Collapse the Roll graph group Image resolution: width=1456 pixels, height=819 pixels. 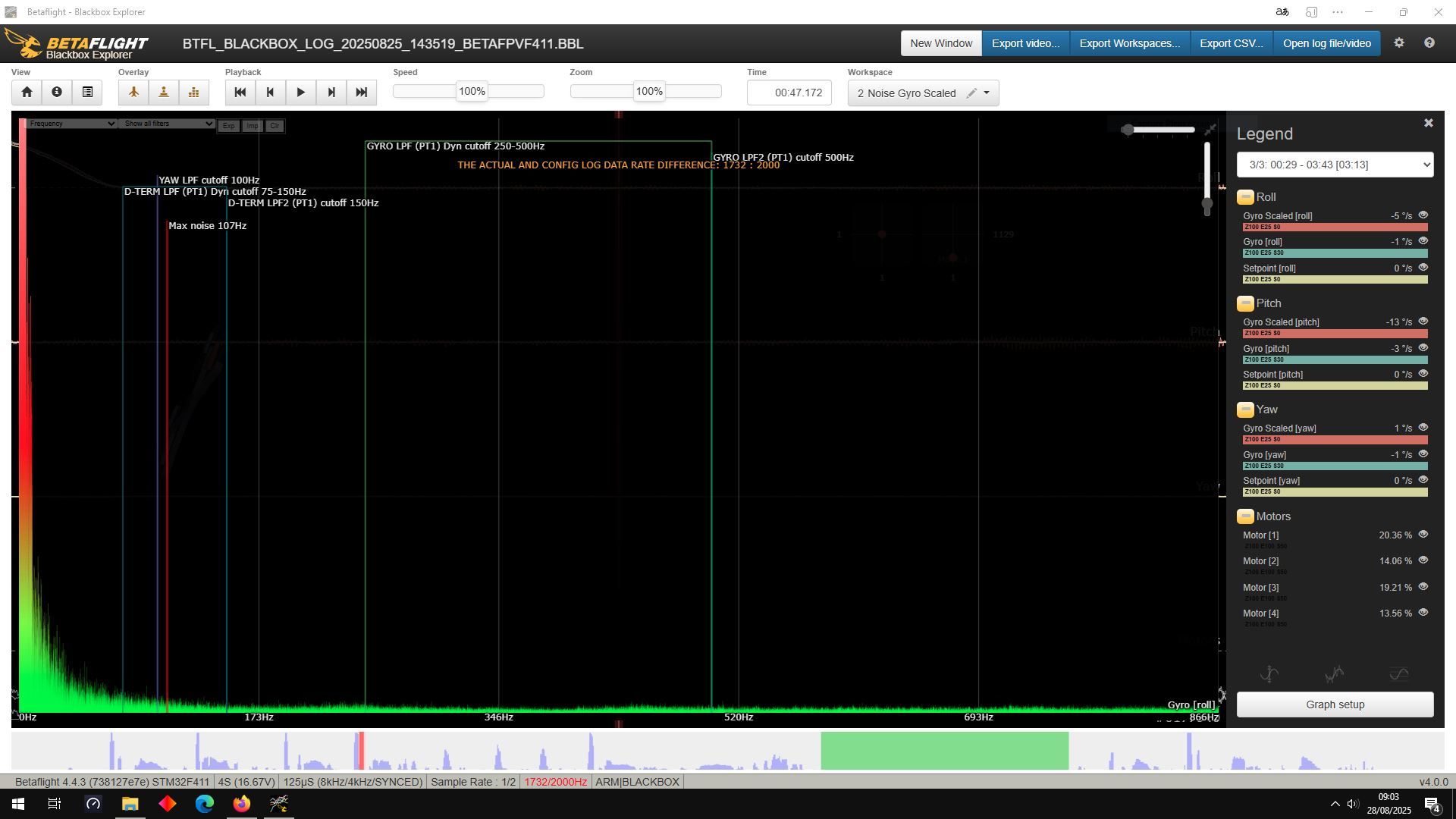[1245, 197]
